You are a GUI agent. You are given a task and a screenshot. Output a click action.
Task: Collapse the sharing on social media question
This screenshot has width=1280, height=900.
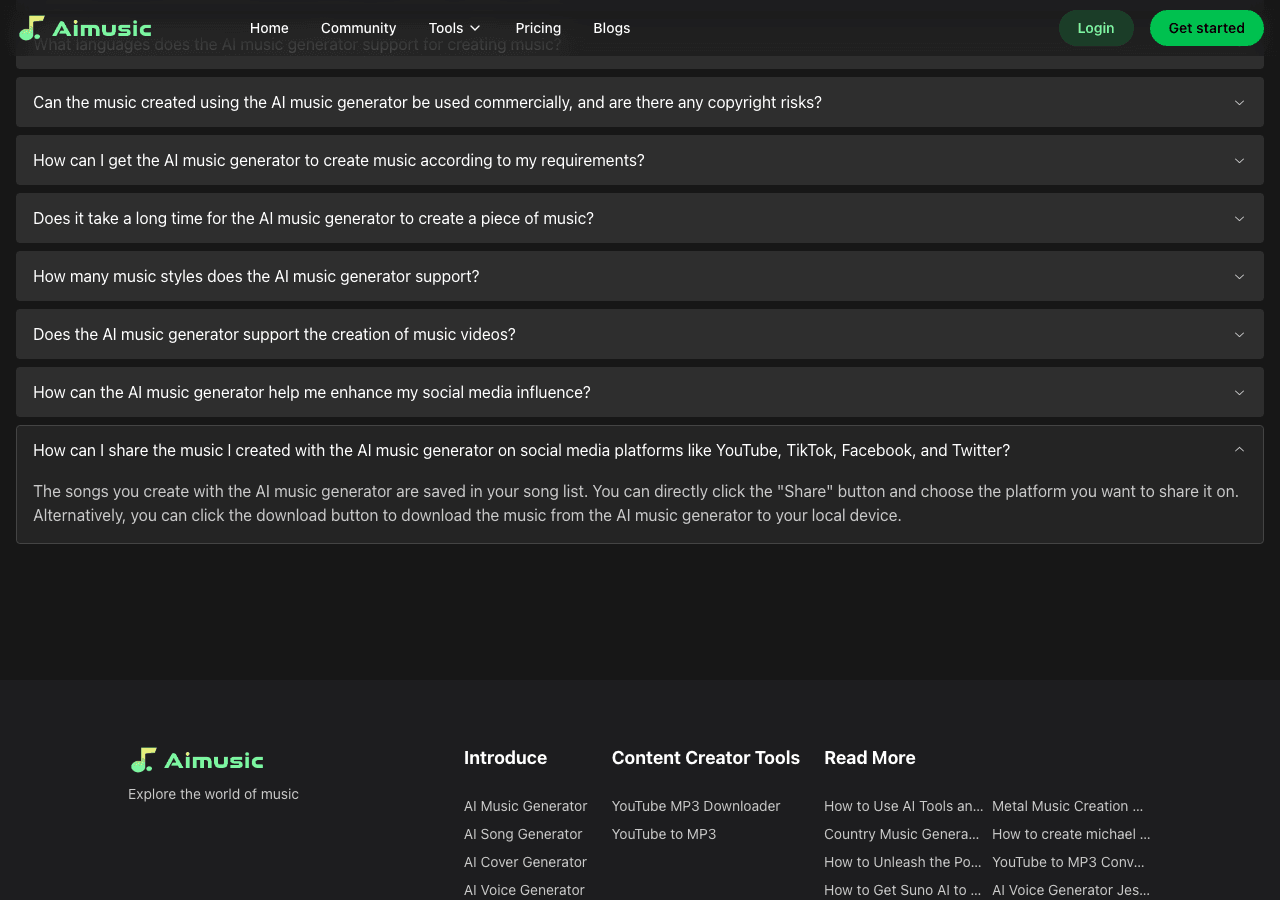[640, 450]
